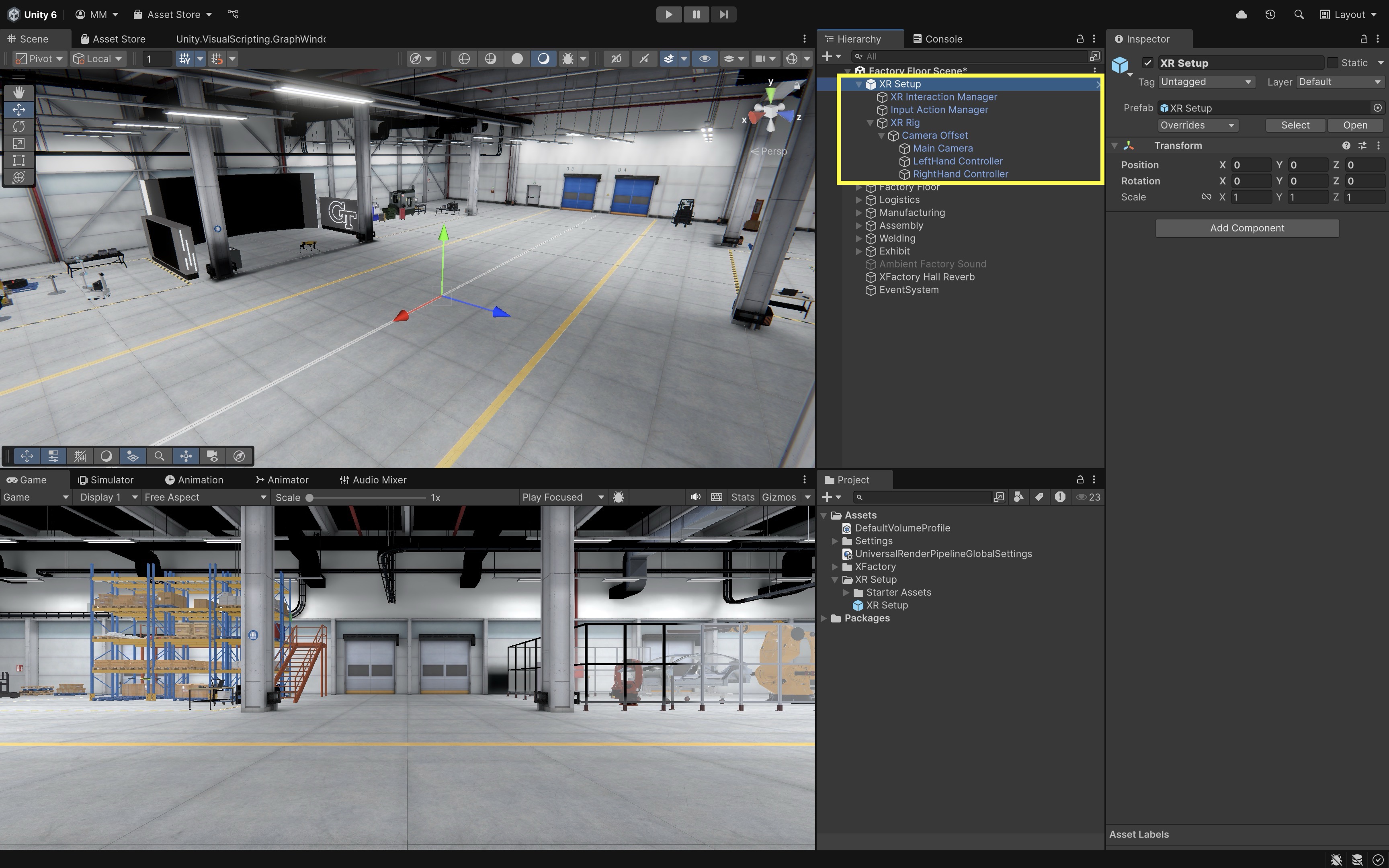The width and height of the screenshot is (1389, 868).
Task: Select the Hand view tool
Action: 18,92
